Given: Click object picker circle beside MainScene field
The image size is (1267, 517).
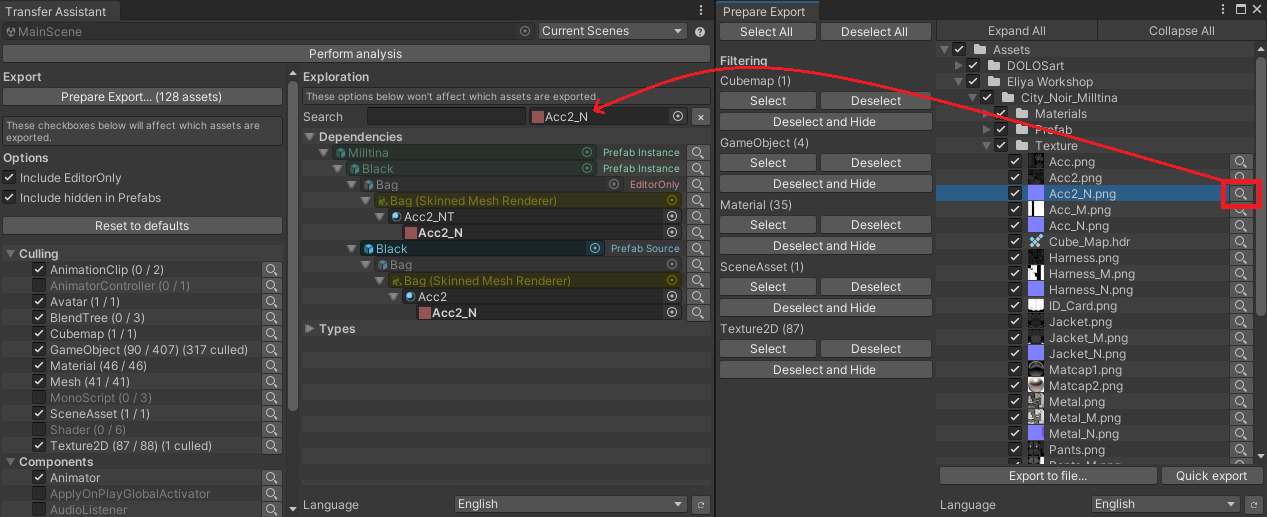Looking at the screenshot, I should tap(525, 31).
